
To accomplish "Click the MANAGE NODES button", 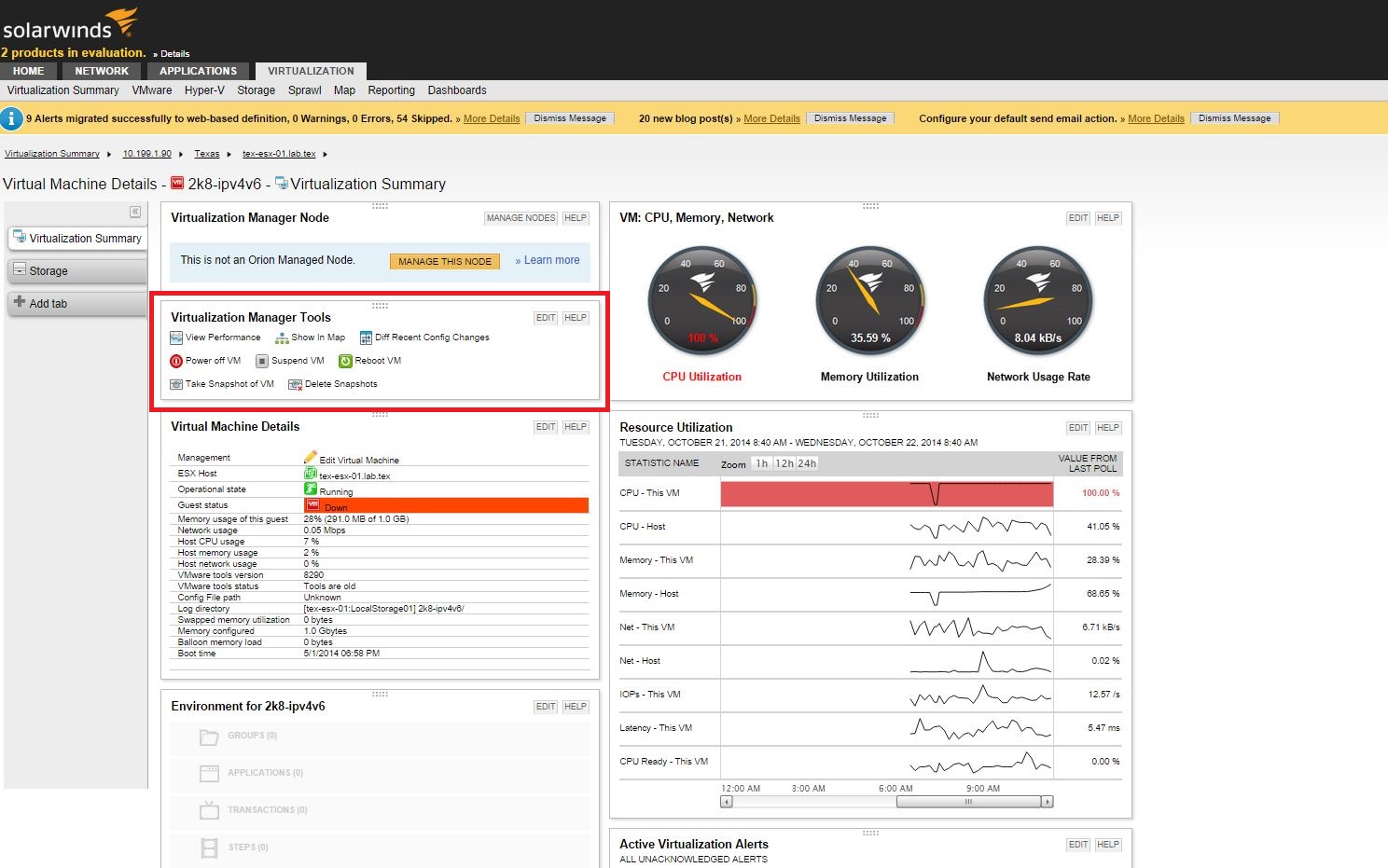I will pos(520,218).
